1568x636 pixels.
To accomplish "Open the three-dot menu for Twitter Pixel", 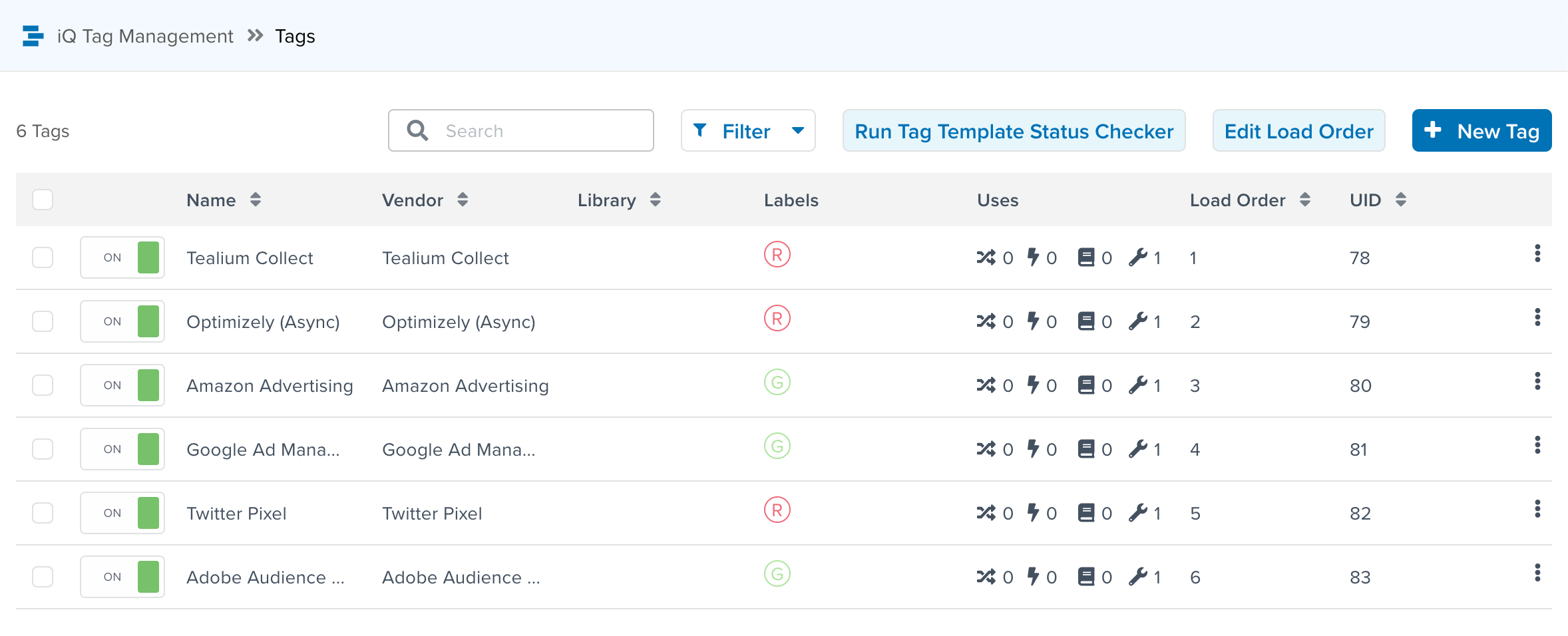I will click(x=1537, y=509).
